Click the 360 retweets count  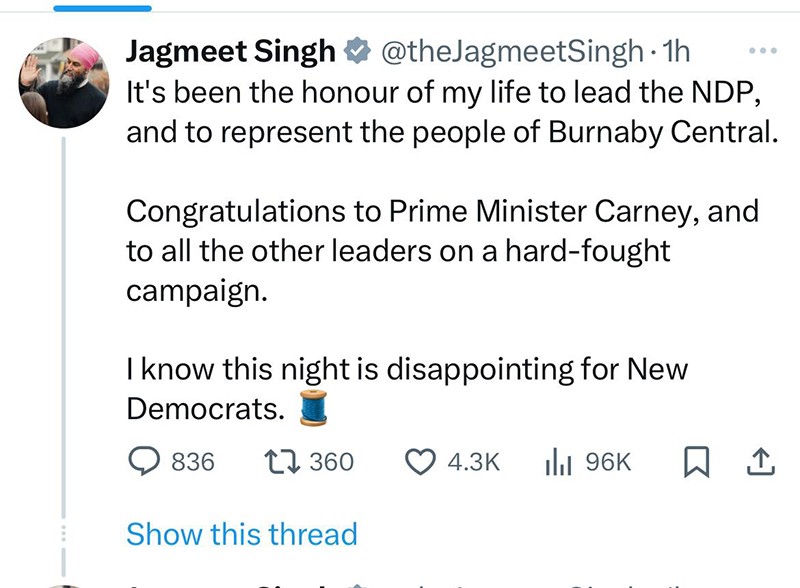point(332,461)
